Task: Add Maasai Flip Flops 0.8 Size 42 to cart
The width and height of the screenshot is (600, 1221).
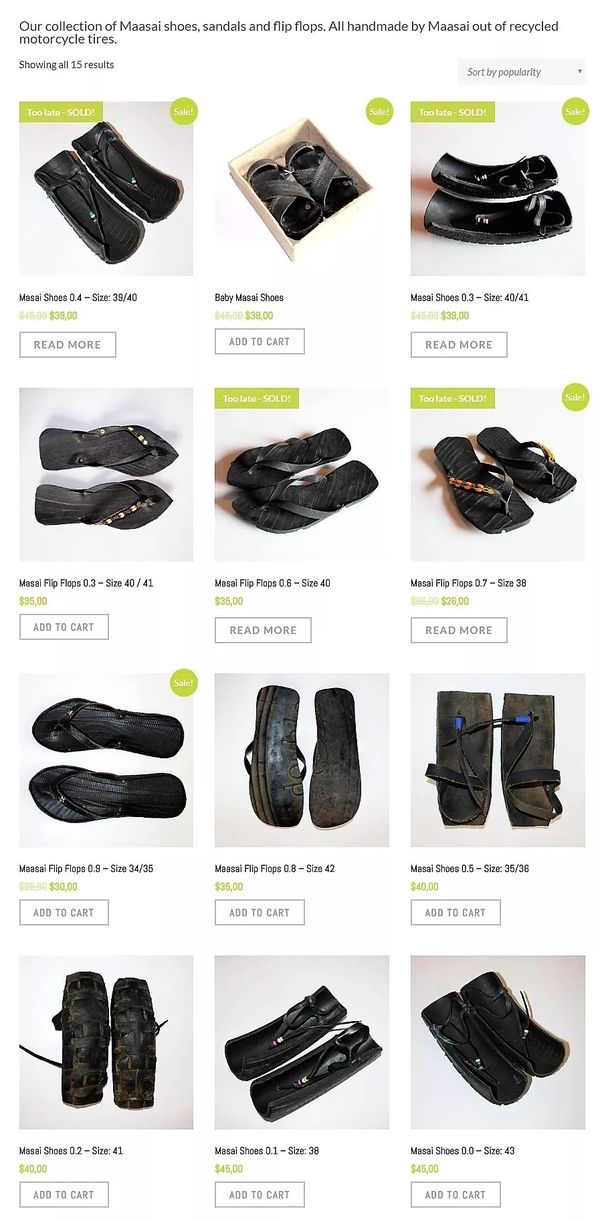Action: point(260,912)
